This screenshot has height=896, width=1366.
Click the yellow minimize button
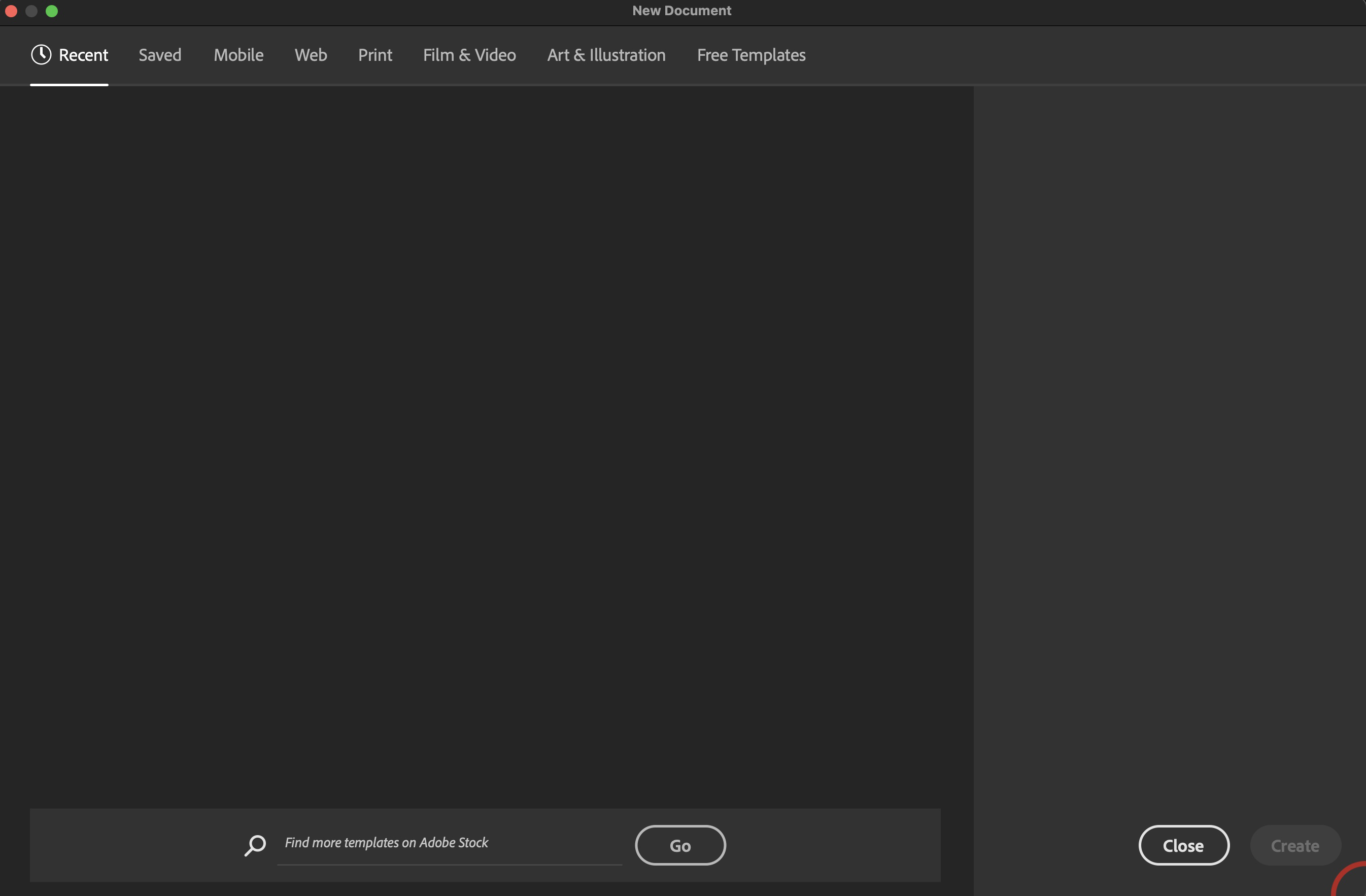point(31,11)
